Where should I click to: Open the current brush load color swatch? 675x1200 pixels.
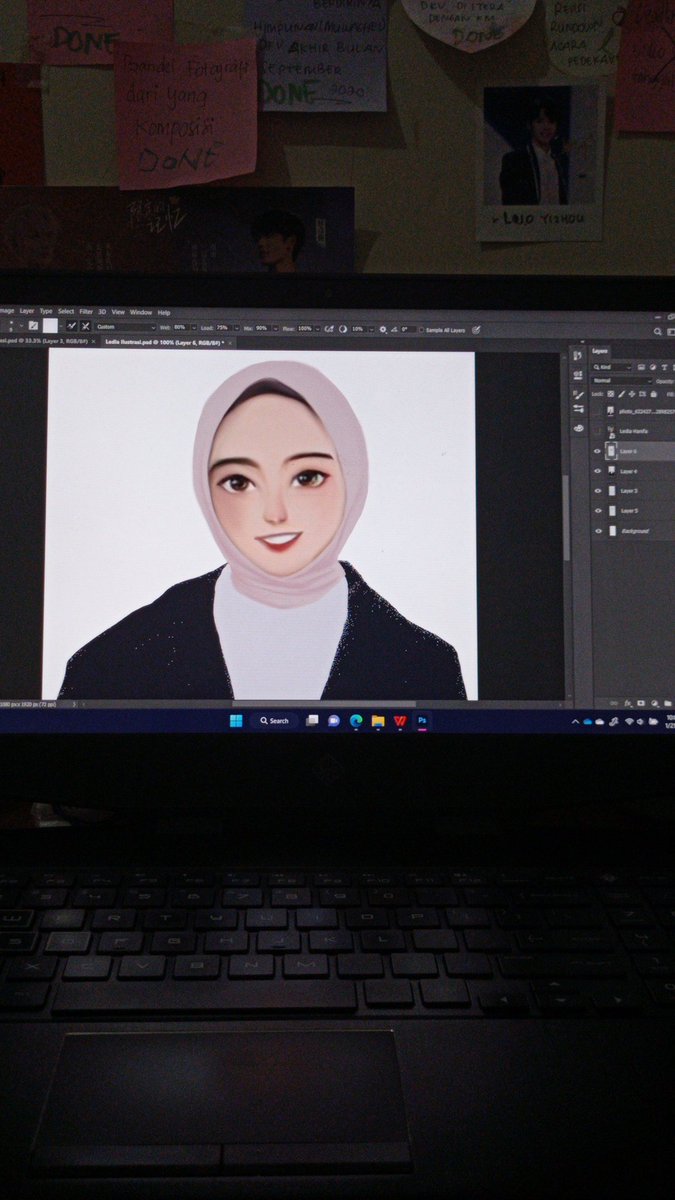click(50, 326)
